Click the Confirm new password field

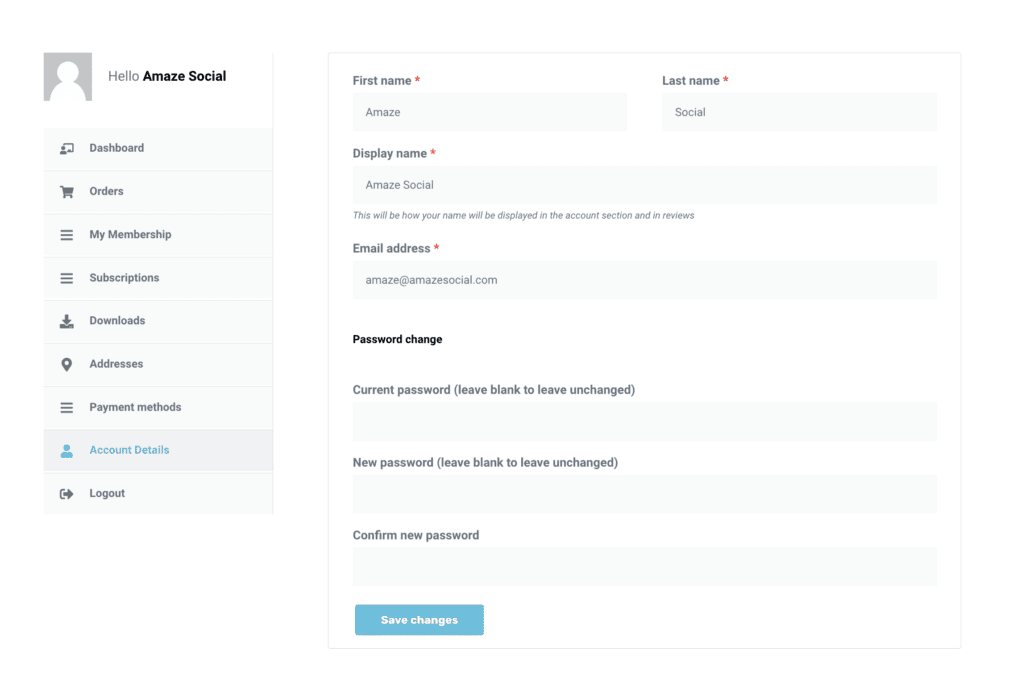tap(645, 567)
